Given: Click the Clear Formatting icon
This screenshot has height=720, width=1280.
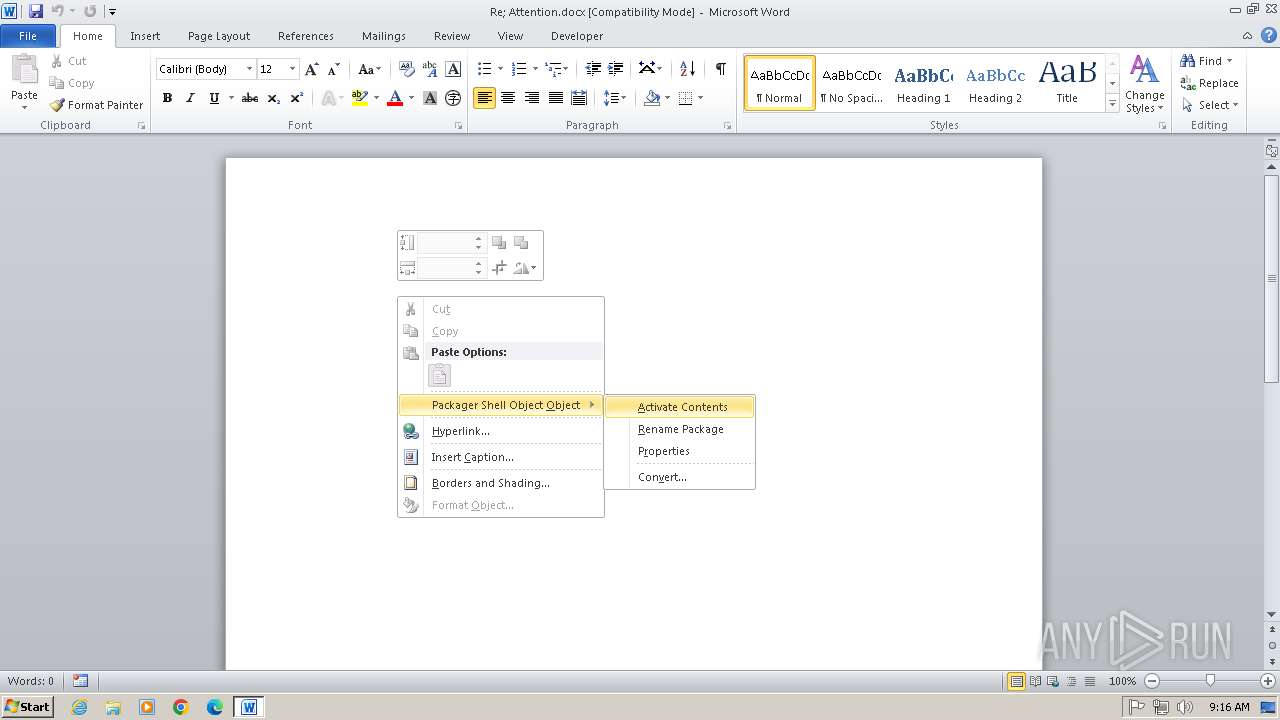Looking at the screenshot, I should [x=406, y=69].
